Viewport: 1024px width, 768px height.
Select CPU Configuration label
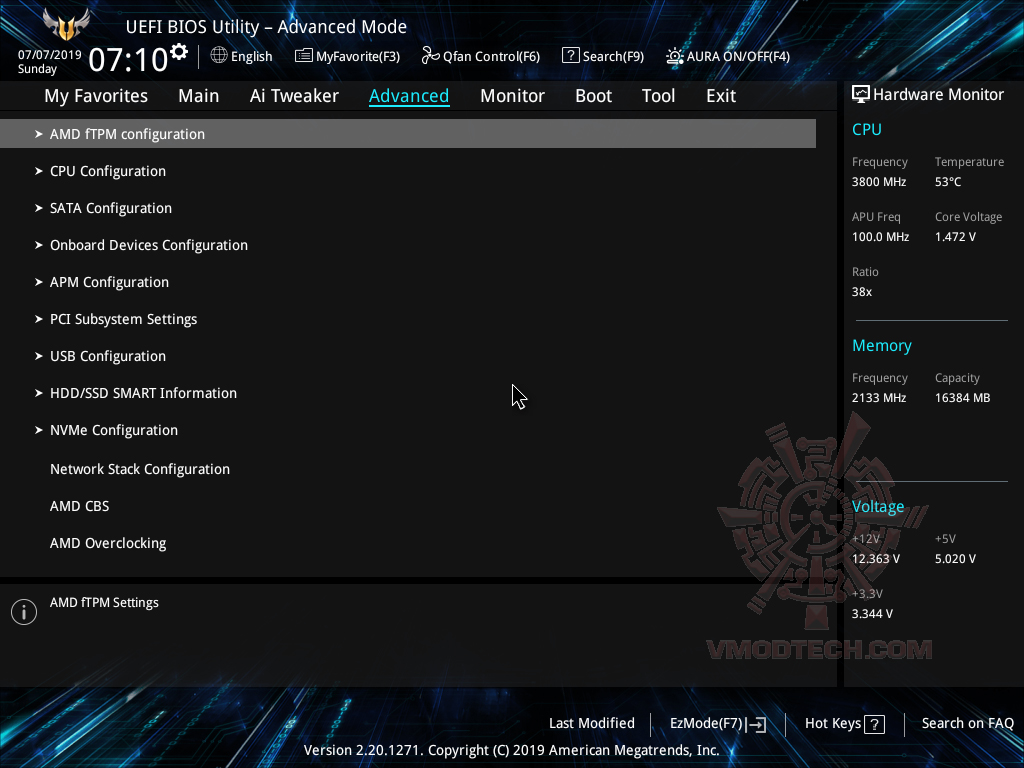[108, 171]
